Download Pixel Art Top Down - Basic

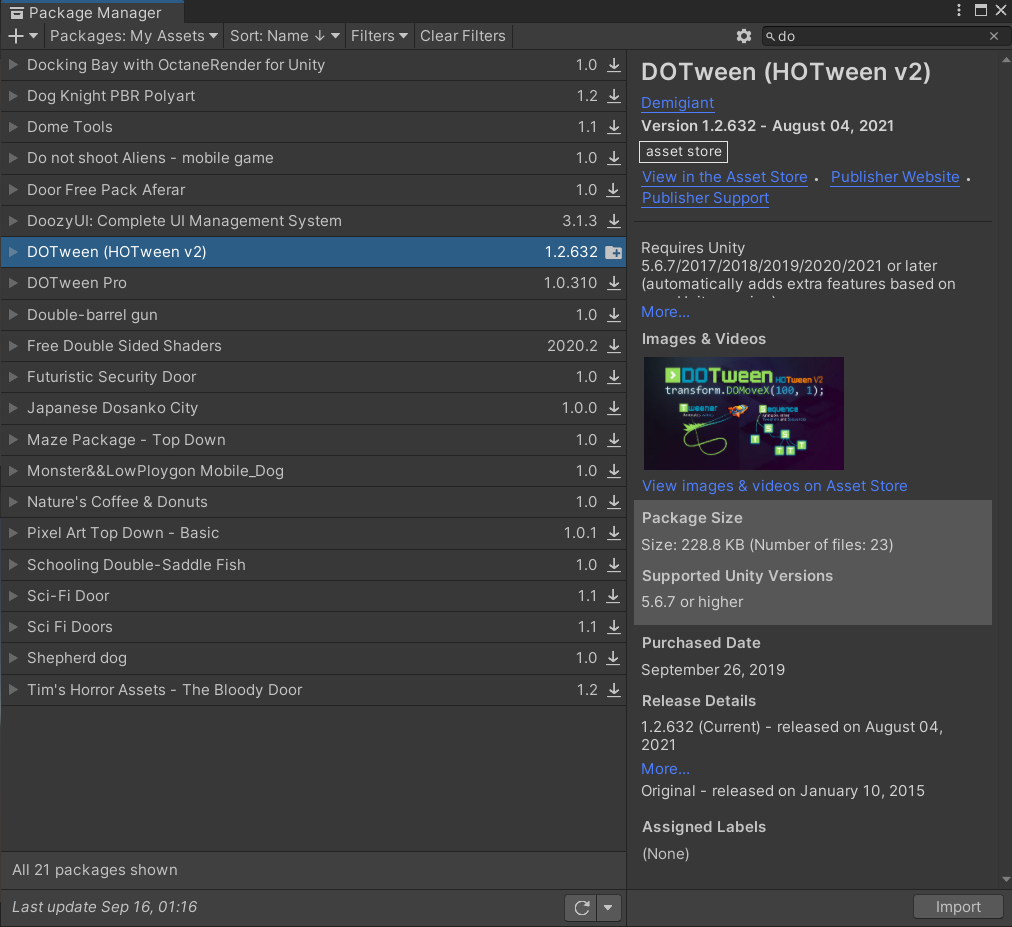click(614, 533)
